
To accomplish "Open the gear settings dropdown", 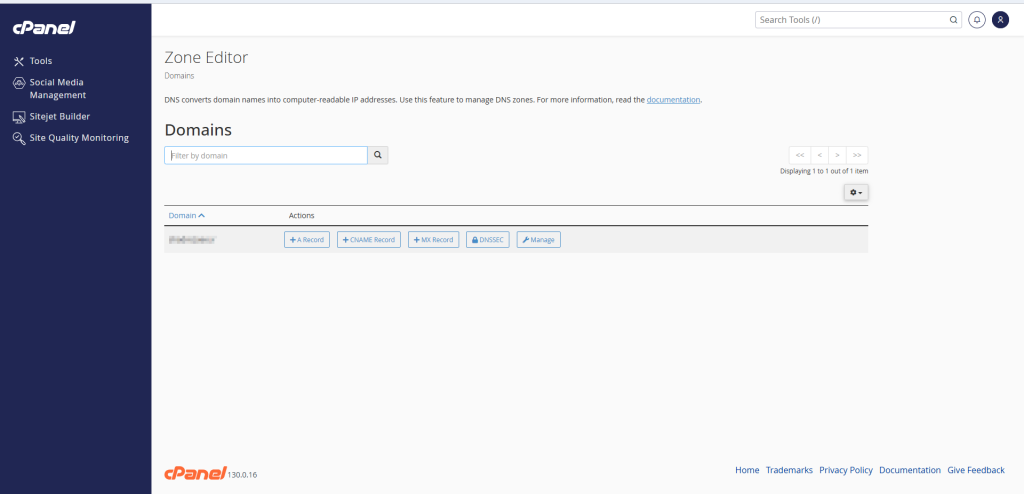I will click(855, 191).
